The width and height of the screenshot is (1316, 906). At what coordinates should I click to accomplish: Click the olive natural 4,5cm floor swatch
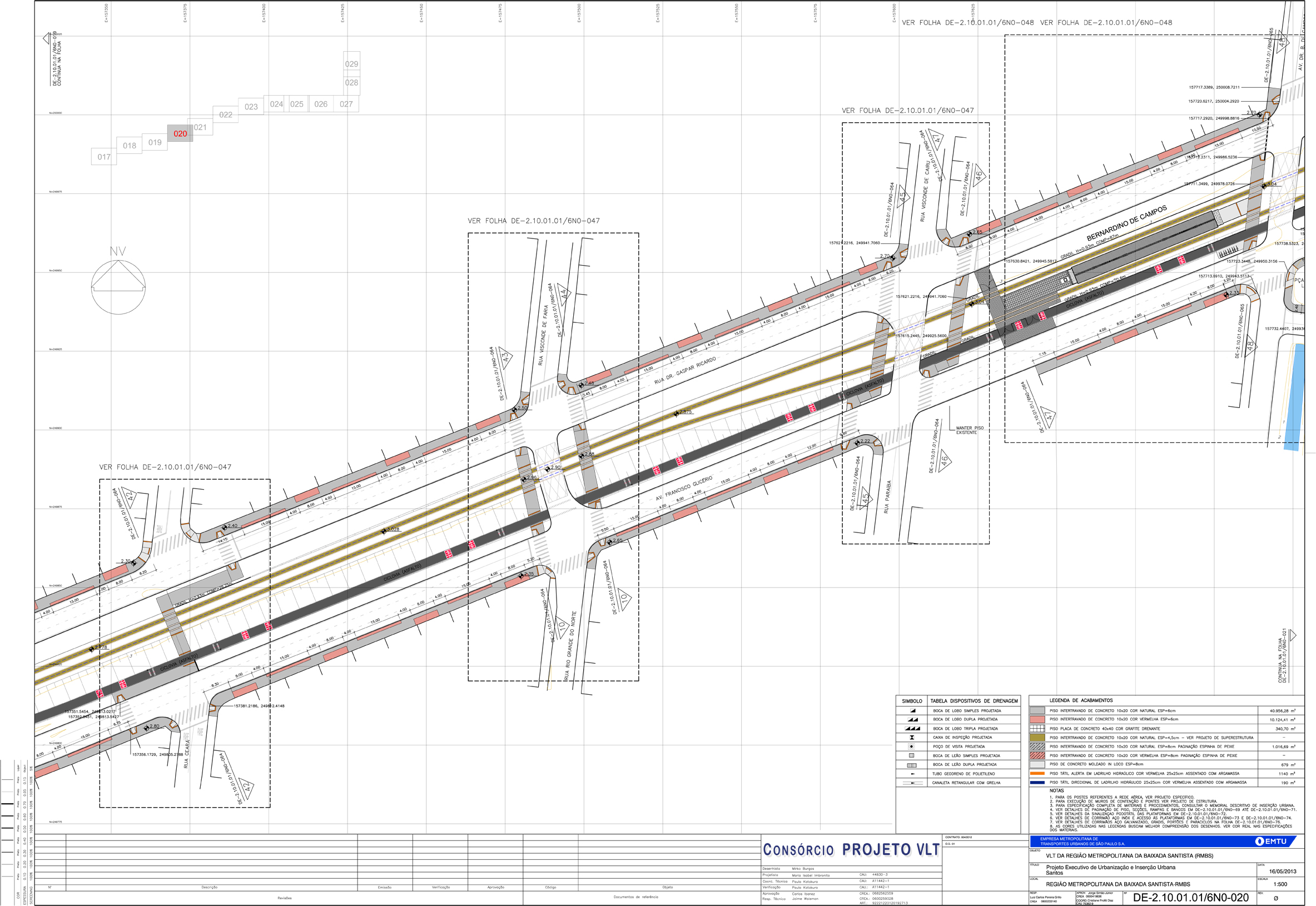coord(1037,738)
